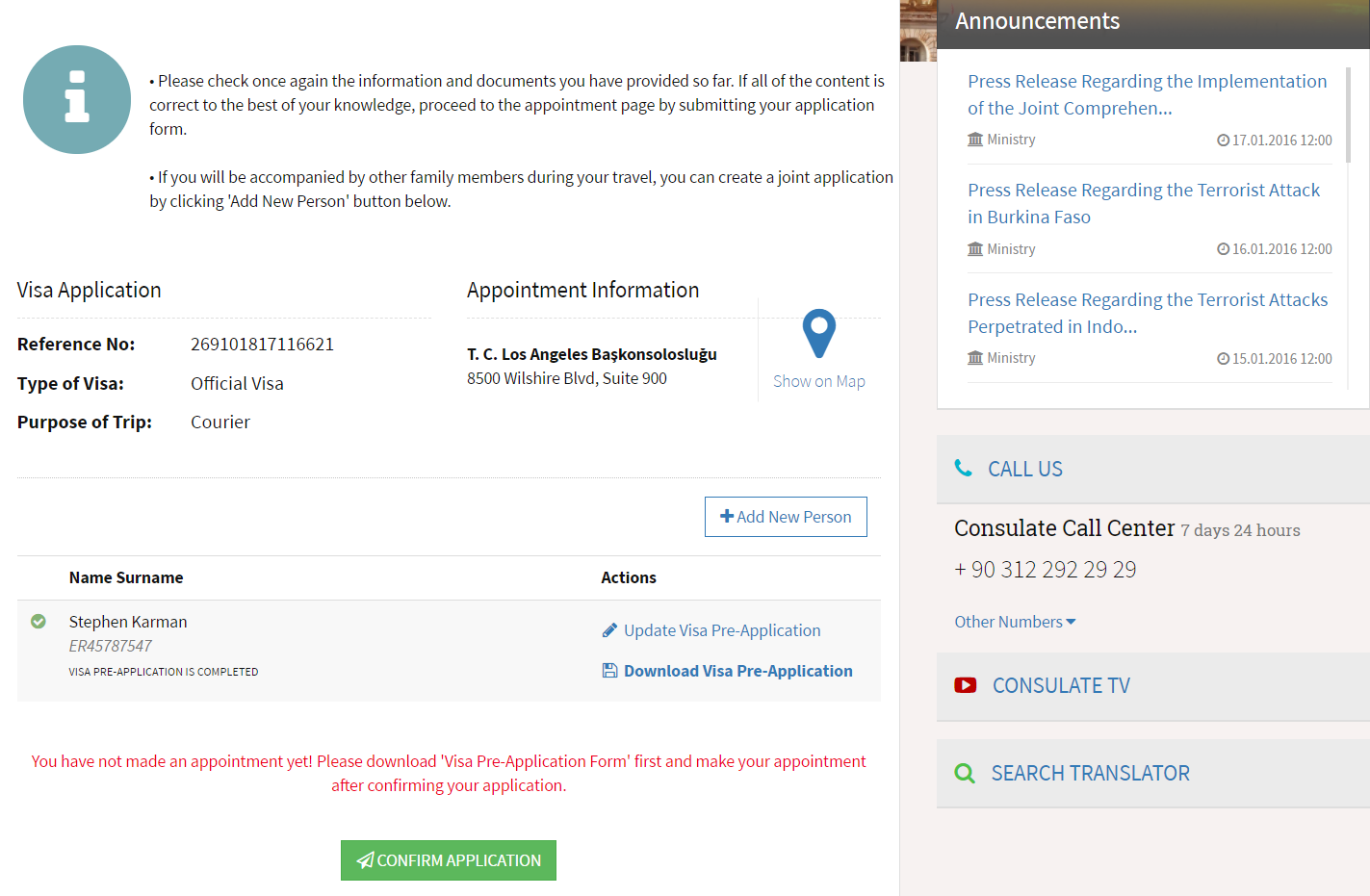Click Ministry building icon dated 16.01.2016

(975, 249)
